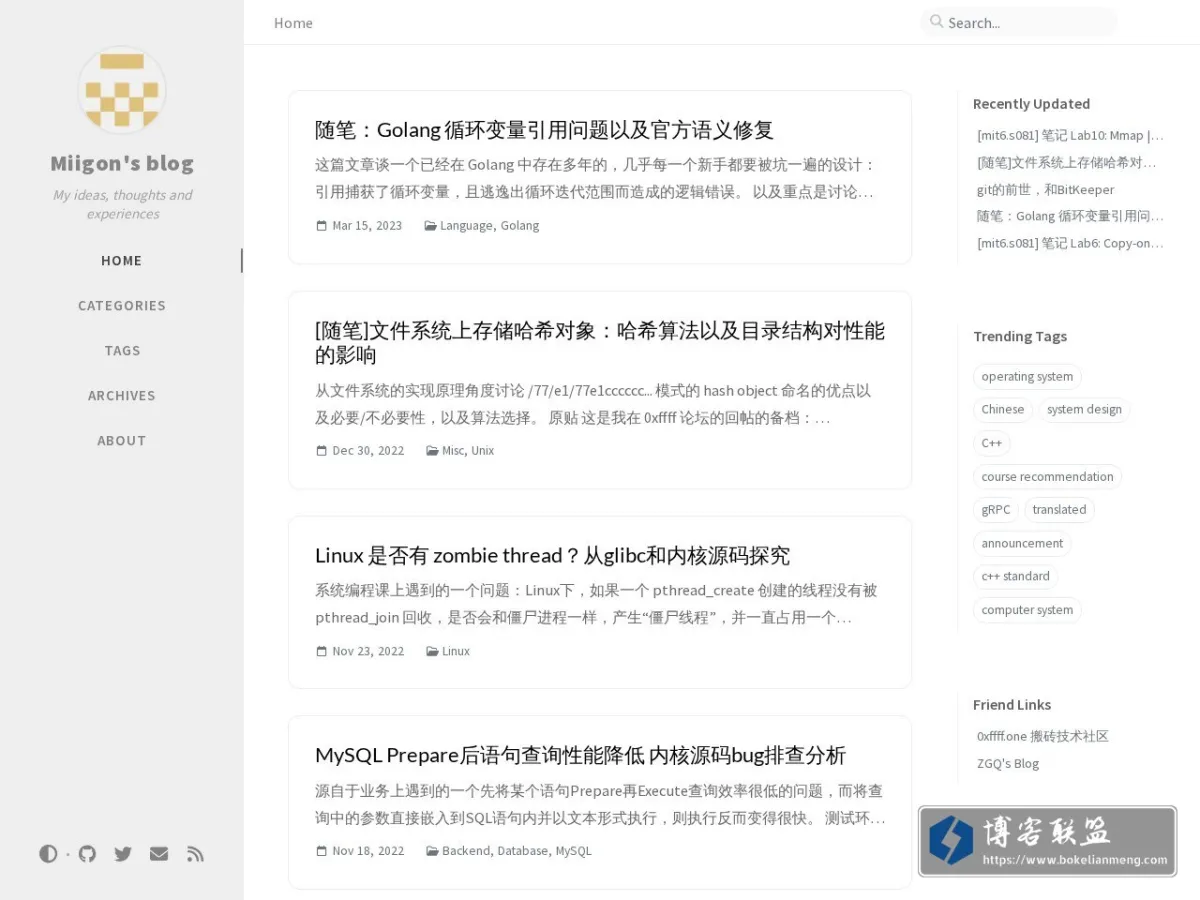Viewport: 1200px width, 900px height.
Task: Click the 'Nov 23, 2022' post date
Action: pos(368,651)
